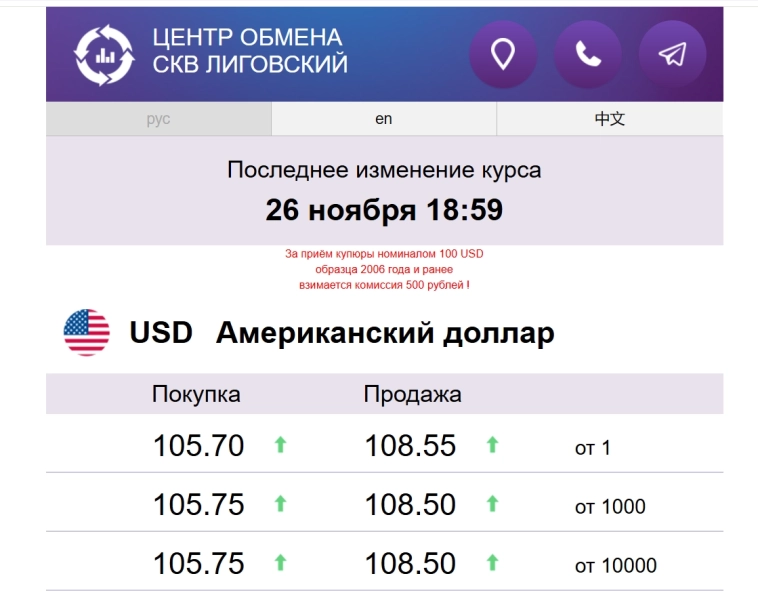Click the 26 ноября 18:59 update time
Image resolution: width=758 pixels, height=595 pixels.
(x=384, y=211)
